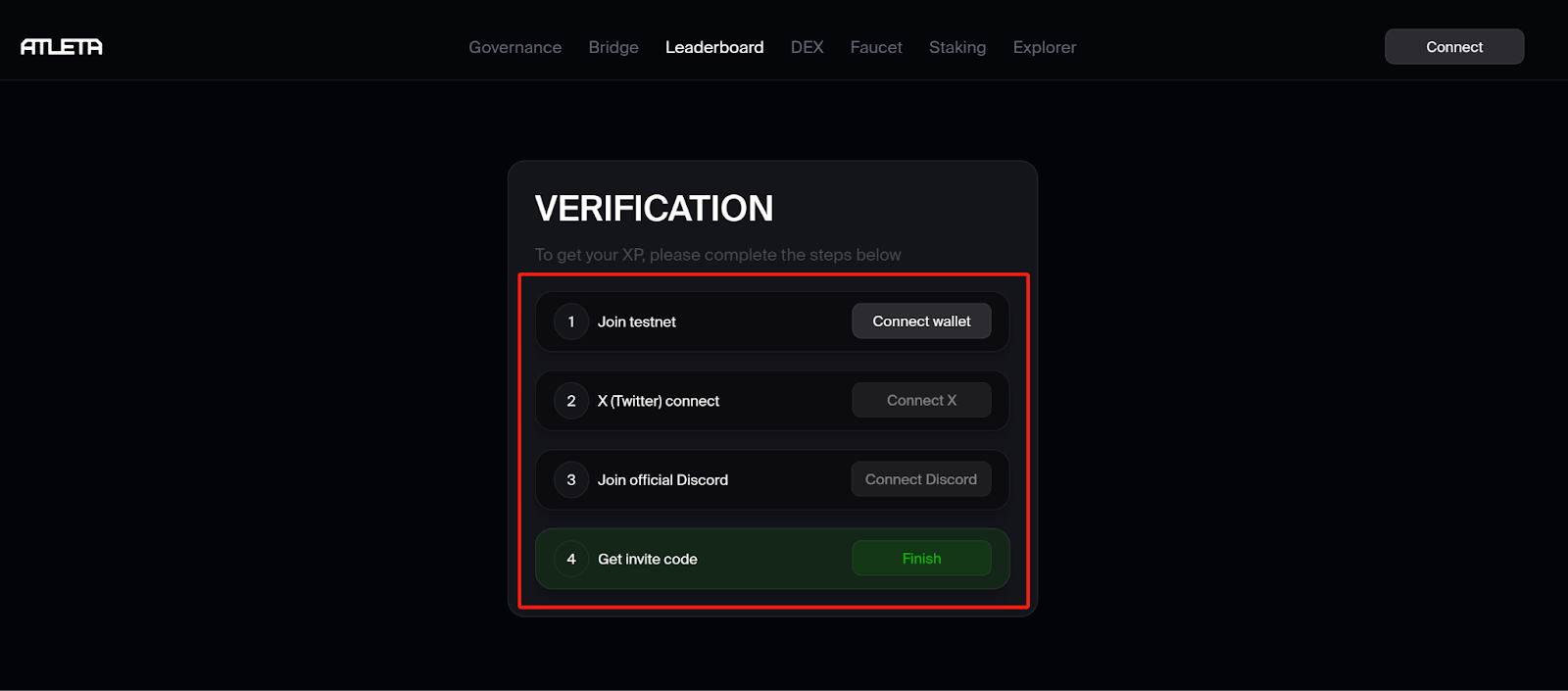Click the step 2 number circle
The image size is (1568, 691).
(x=571, y=401)
